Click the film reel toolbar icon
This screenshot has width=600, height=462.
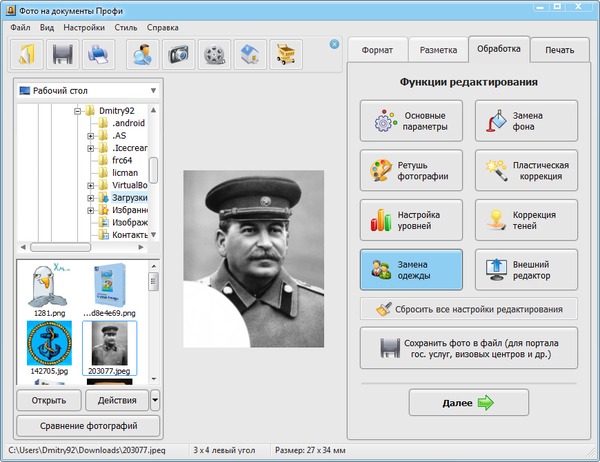click(216, 53)
